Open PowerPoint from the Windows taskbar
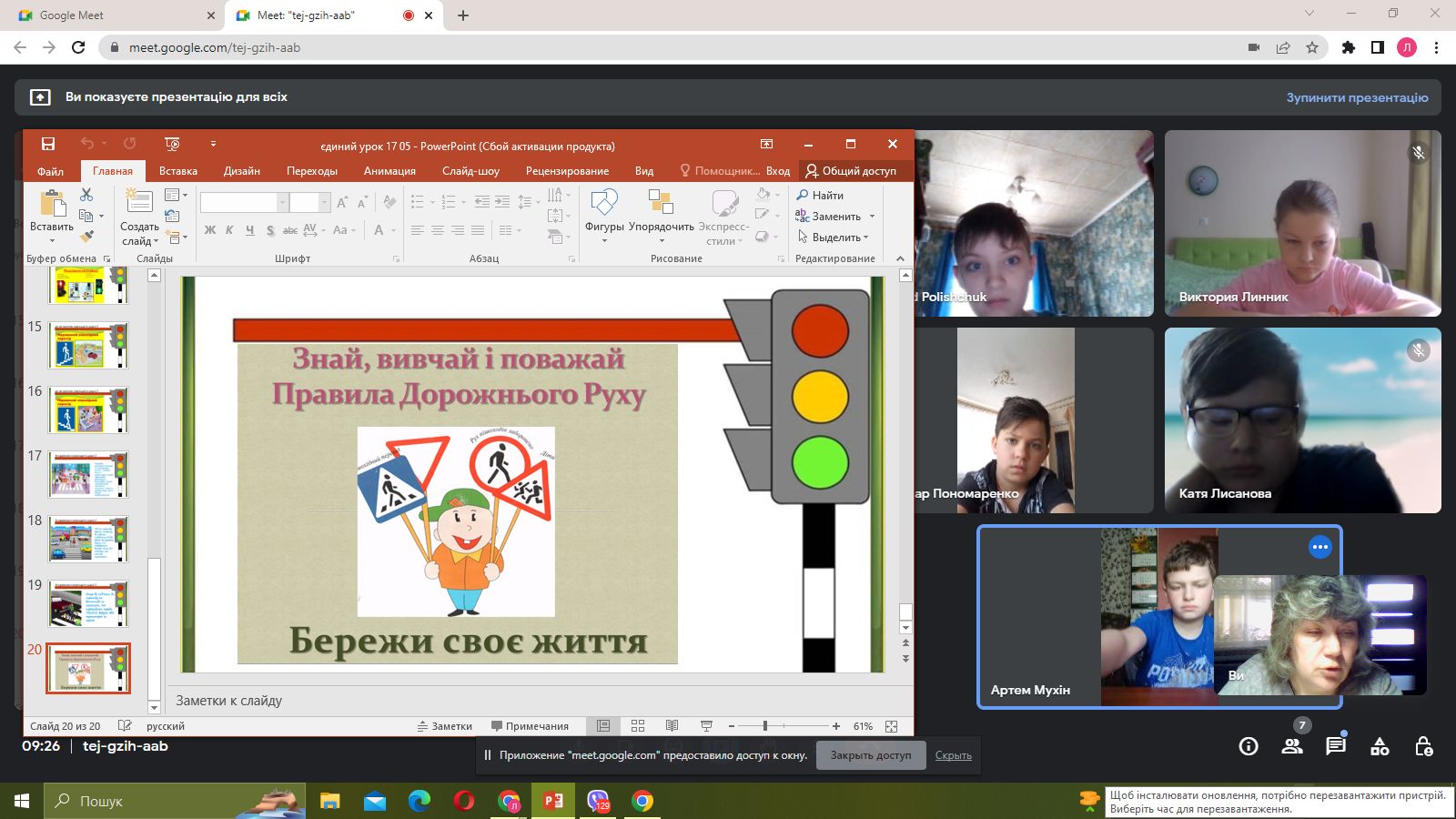The width and height of the screenshot is (1456, 819). [x=553, y=801]
